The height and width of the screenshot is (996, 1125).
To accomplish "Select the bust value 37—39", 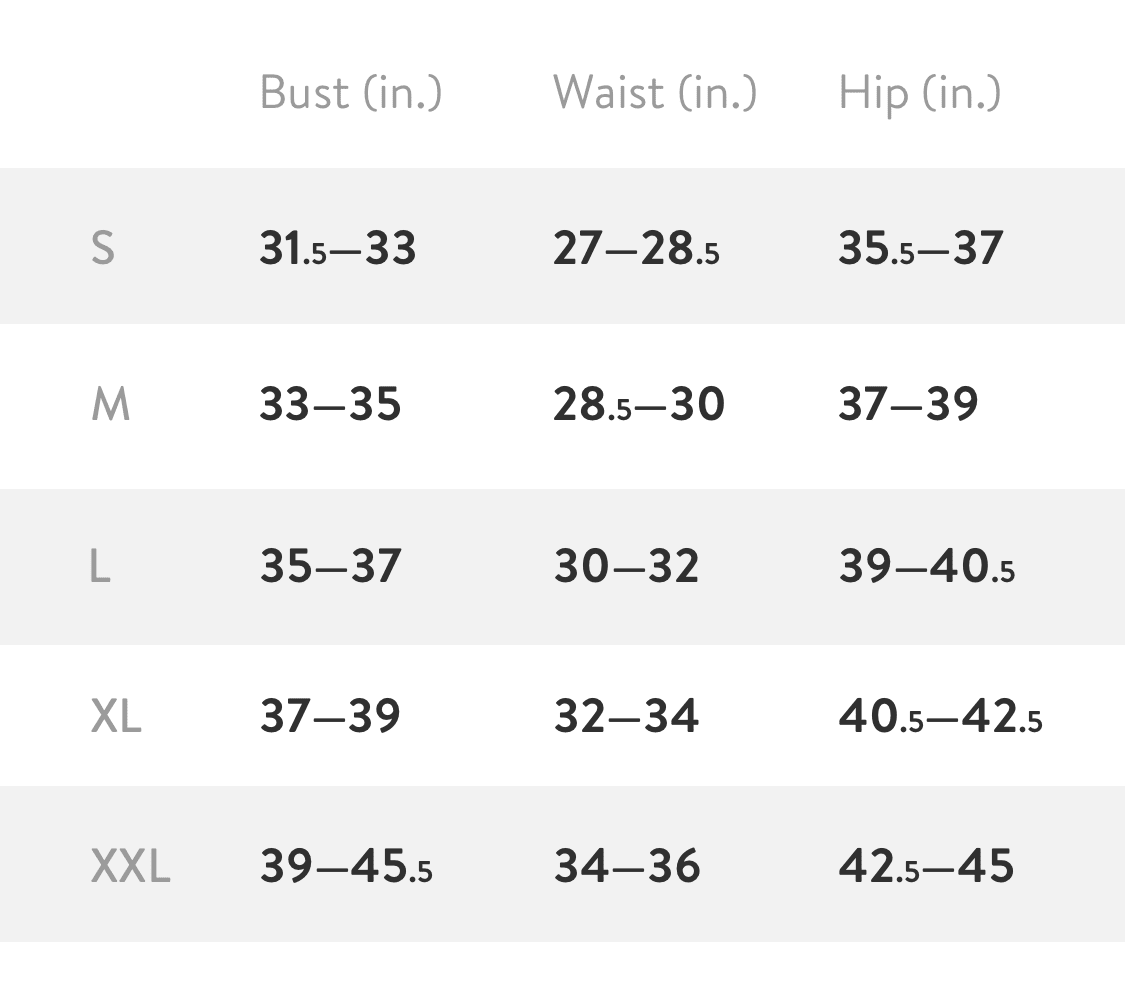I will click(330, 716).
